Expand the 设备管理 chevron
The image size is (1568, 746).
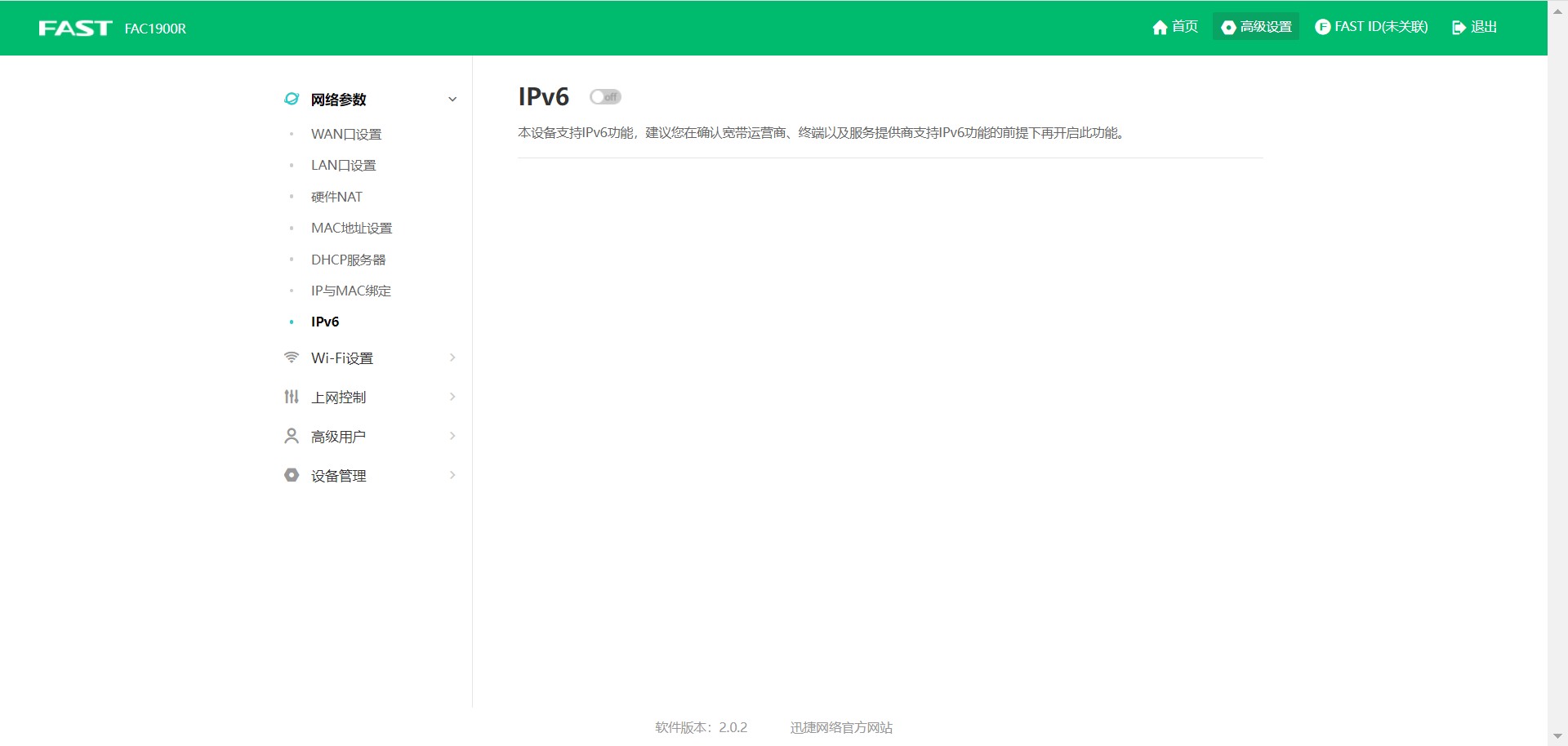coord(452,475)
